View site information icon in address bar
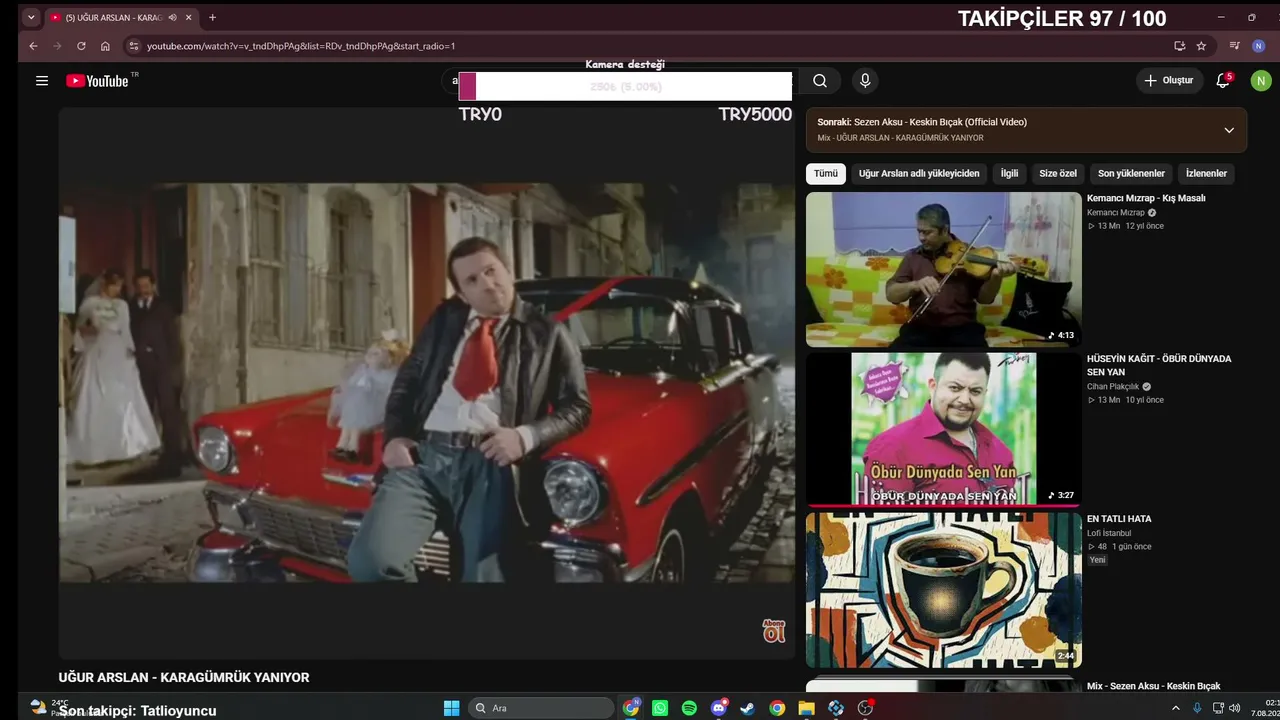Screen dimensions: 1280x720 pyautogui.click(x=133, y=46)
